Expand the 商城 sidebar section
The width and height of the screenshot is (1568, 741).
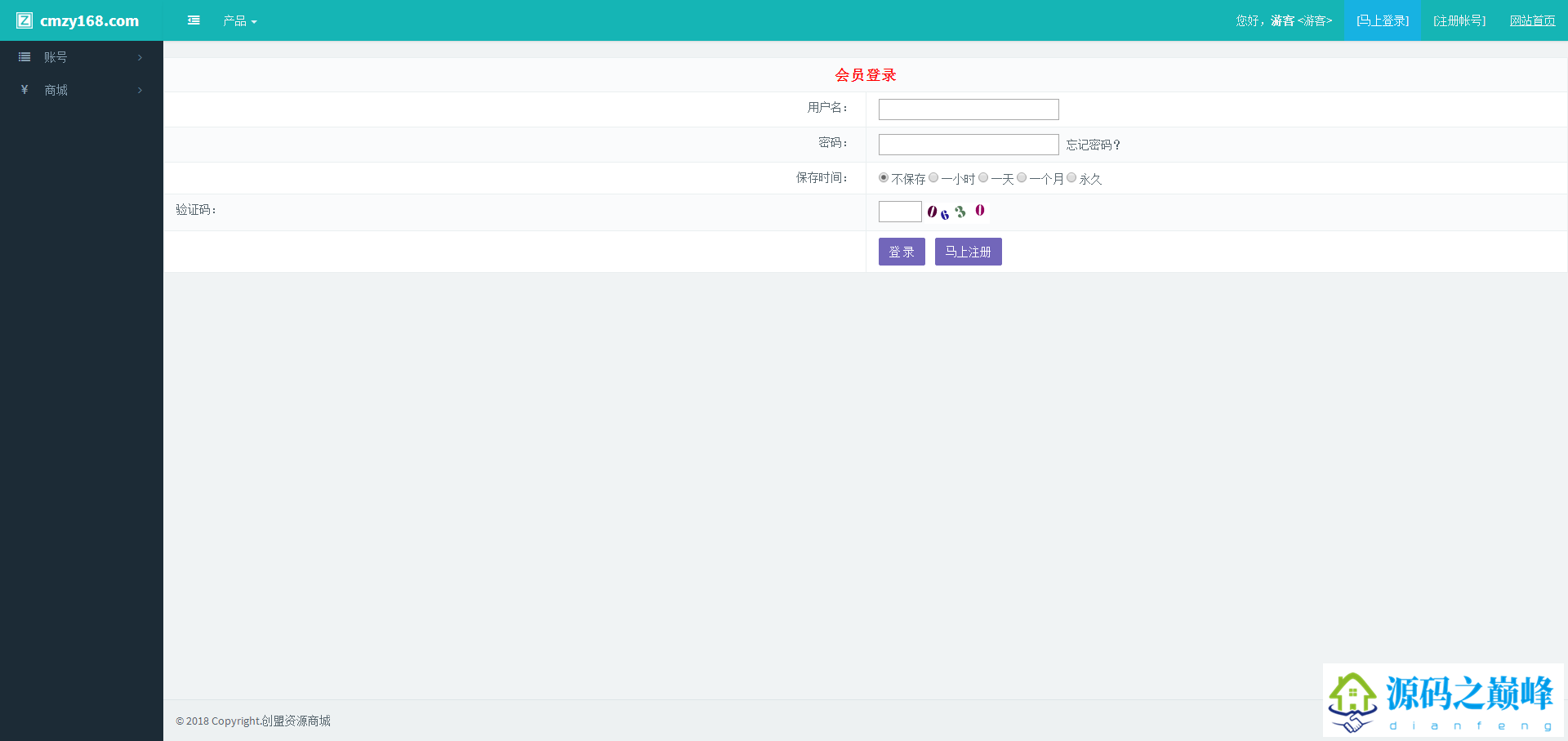82,90
